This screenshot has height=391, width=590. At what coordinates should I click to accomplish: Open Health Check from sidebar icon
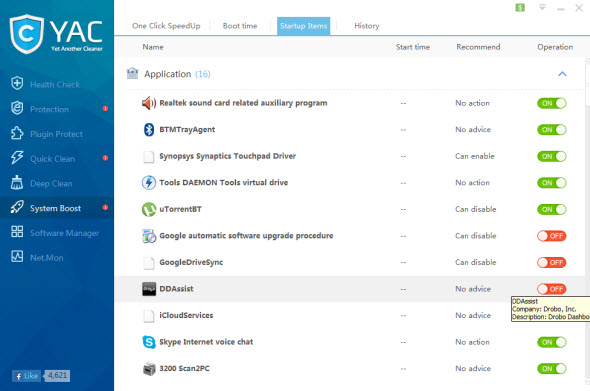click(17, 84)
